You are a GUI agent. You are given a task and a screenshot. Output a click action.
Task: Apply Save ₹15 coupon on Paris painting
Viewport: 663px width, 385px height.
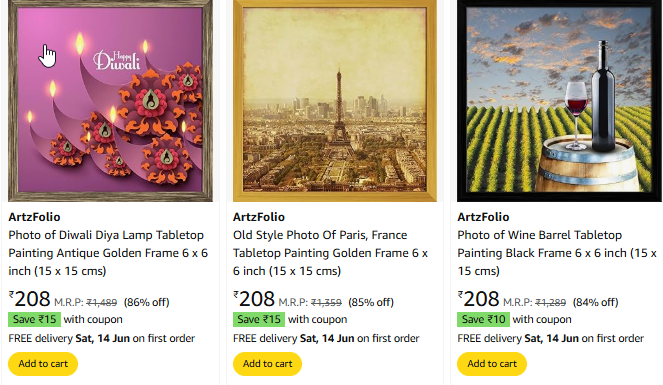[259, 319]
